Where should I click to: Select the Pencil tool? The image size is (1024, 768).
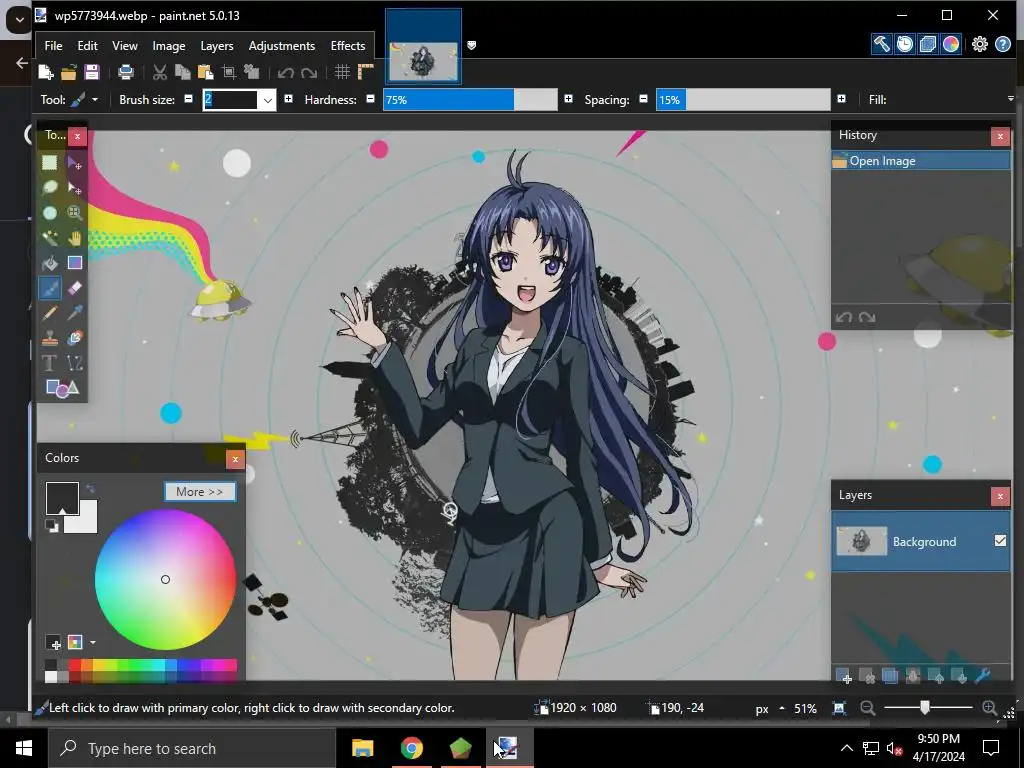coord(50,313)
